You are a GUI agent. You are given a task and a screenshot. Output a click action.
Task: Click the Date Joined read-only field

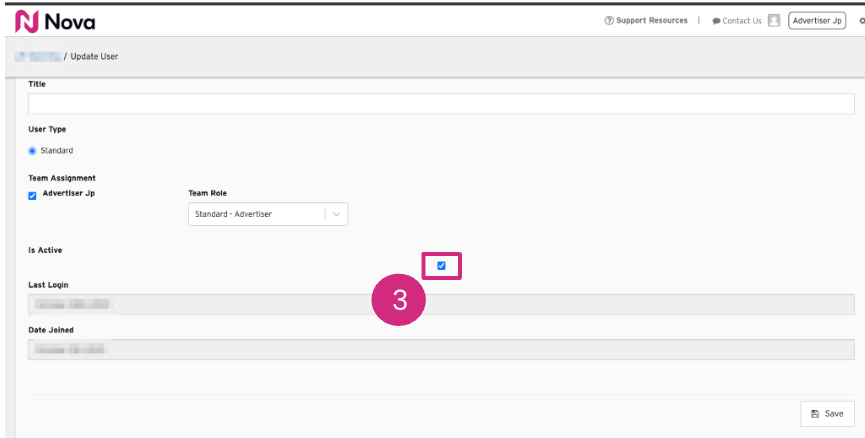point(441,349)
